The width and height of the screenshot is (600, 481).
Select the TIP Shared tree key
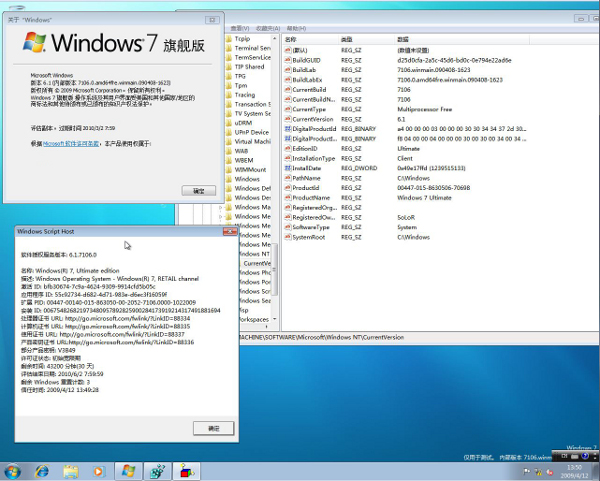click(249, 67)
